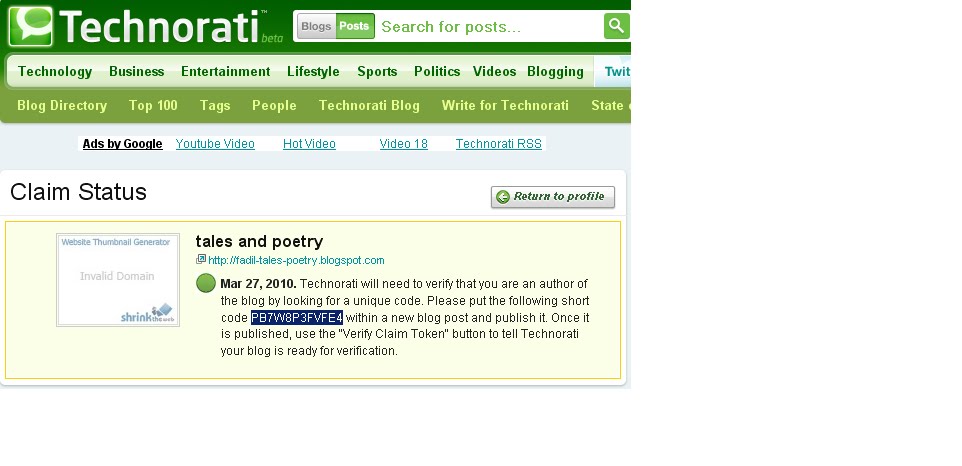Open the Top 100 page
The height and width of the screenshot is (466, 962).
(153, 105)
